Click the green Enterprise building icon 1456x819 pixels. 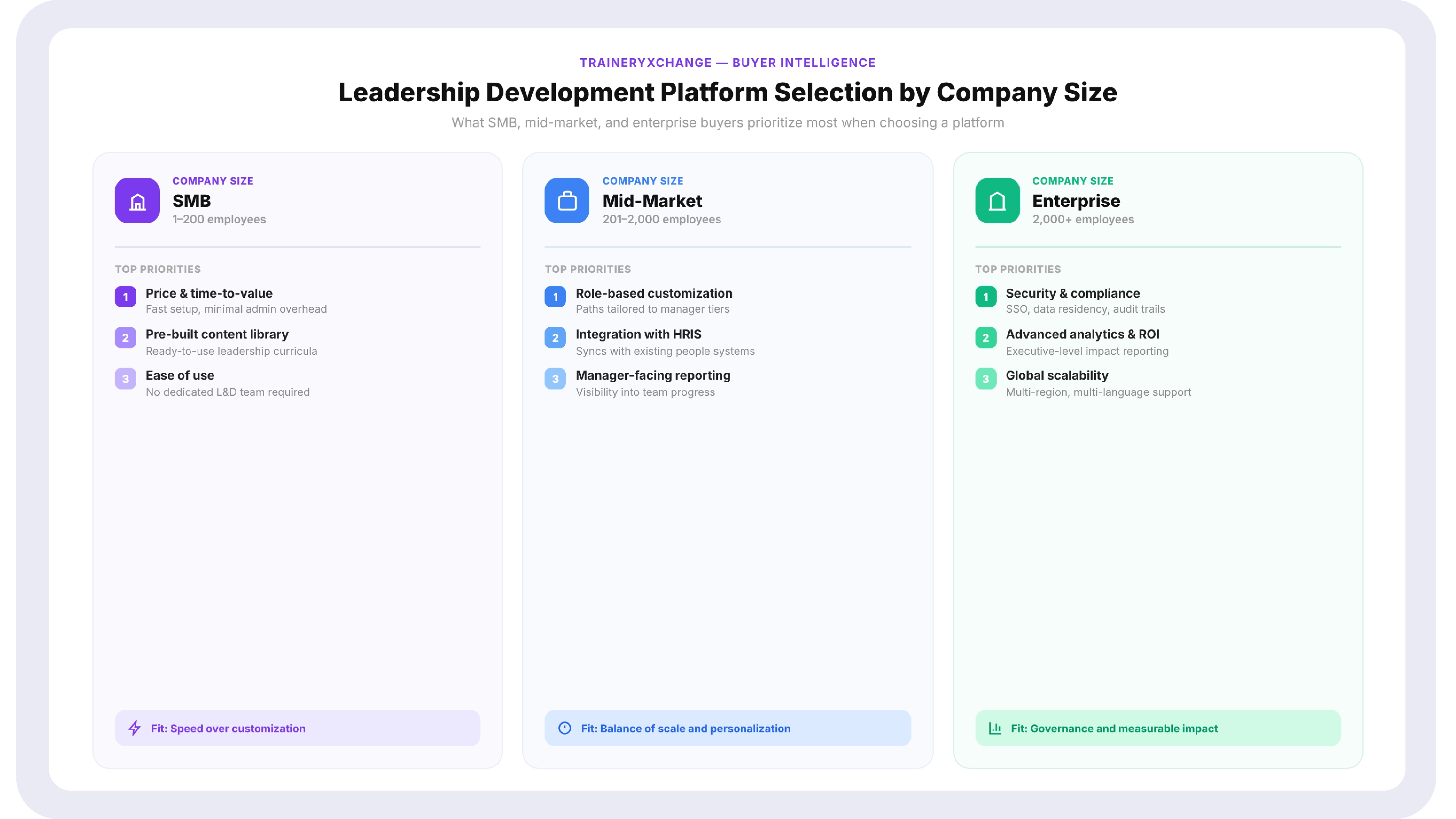[x=998, y=201]
